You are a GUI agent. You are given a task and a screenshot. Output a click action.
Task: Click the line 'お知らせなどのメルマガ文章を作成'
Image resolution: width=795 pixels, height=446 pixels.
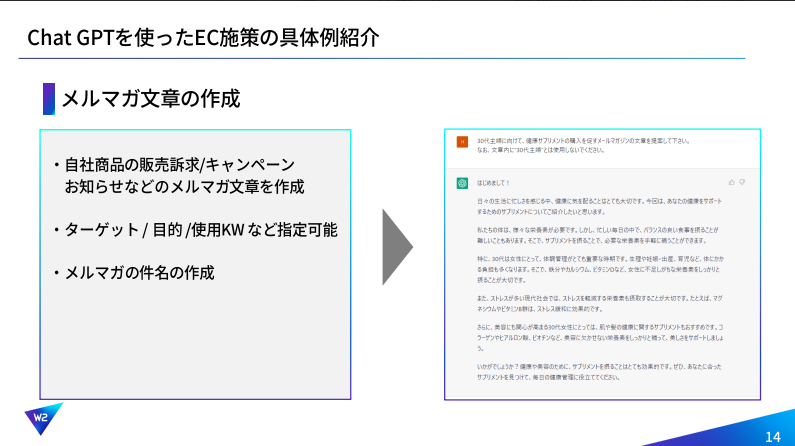click(x=185, y=187)
